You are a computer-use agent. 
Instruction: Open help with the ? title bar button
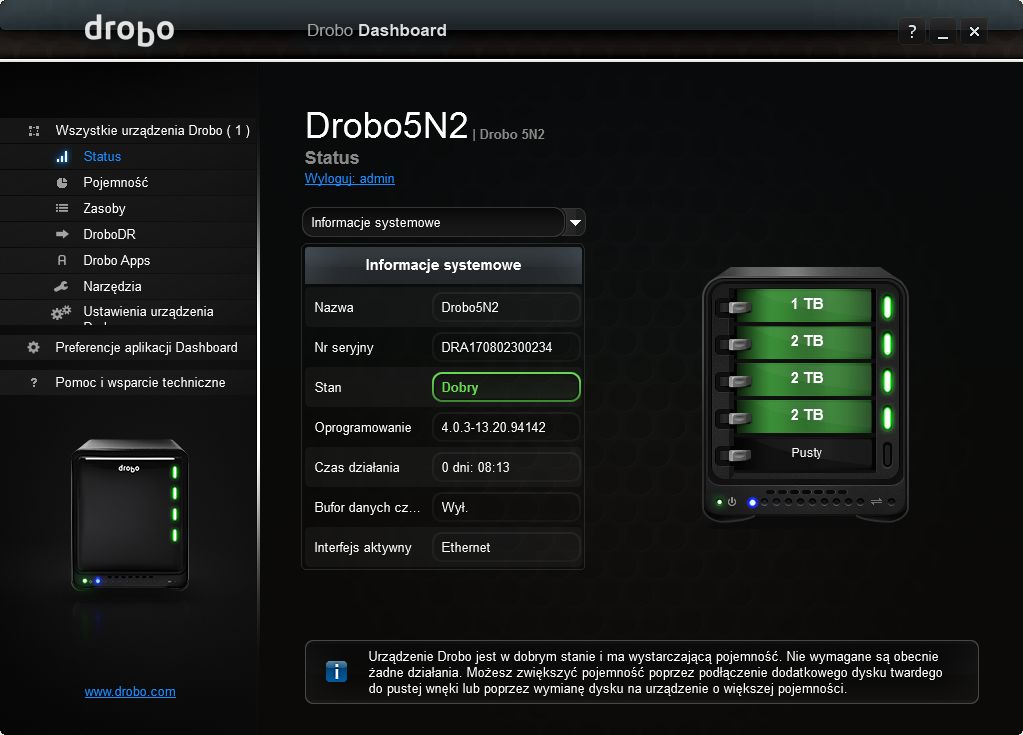(x=912, y=31)
